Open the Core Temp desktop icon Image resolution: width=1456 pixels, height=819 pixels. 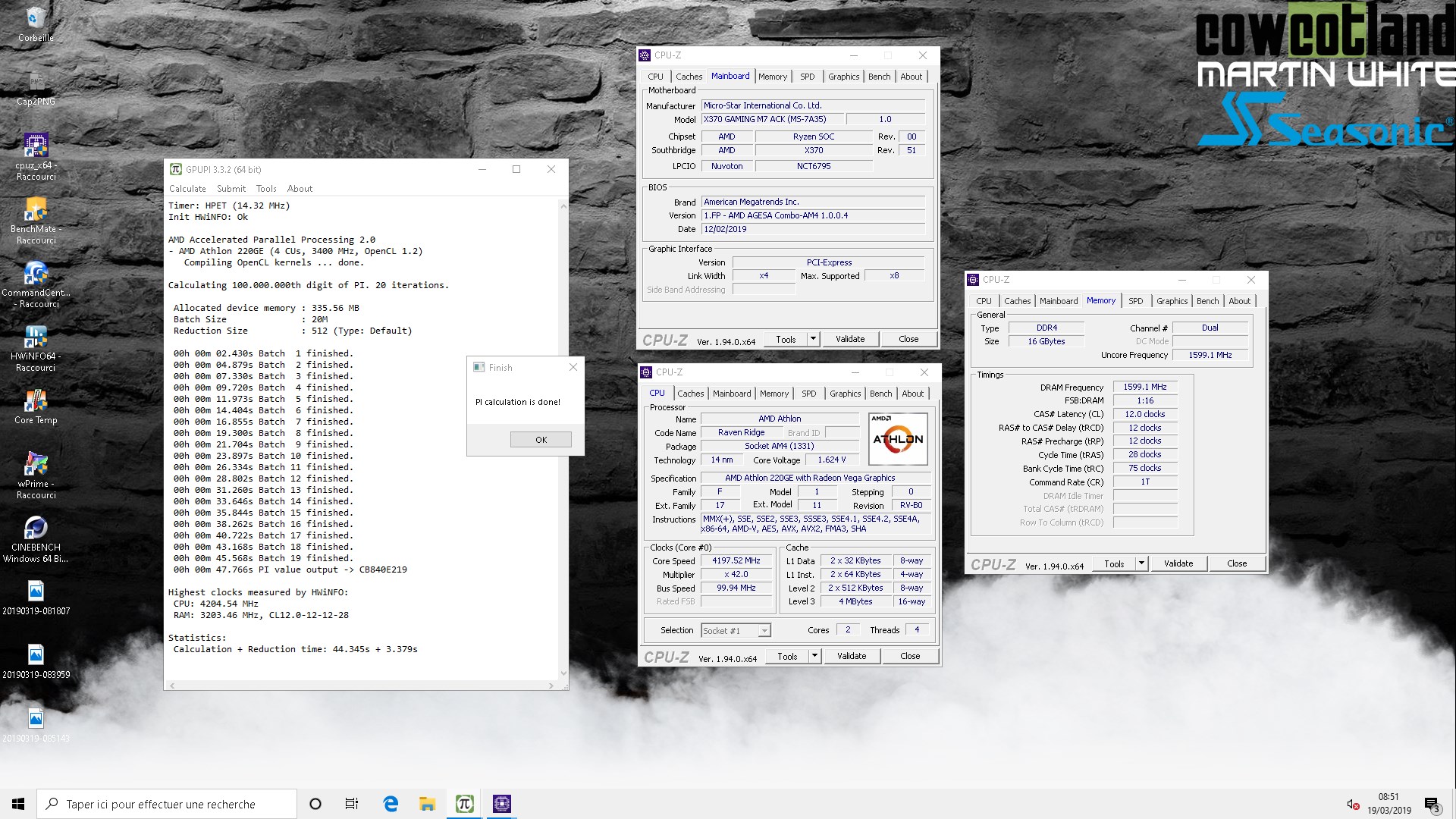pyautogui.click(x=36, y=406)
